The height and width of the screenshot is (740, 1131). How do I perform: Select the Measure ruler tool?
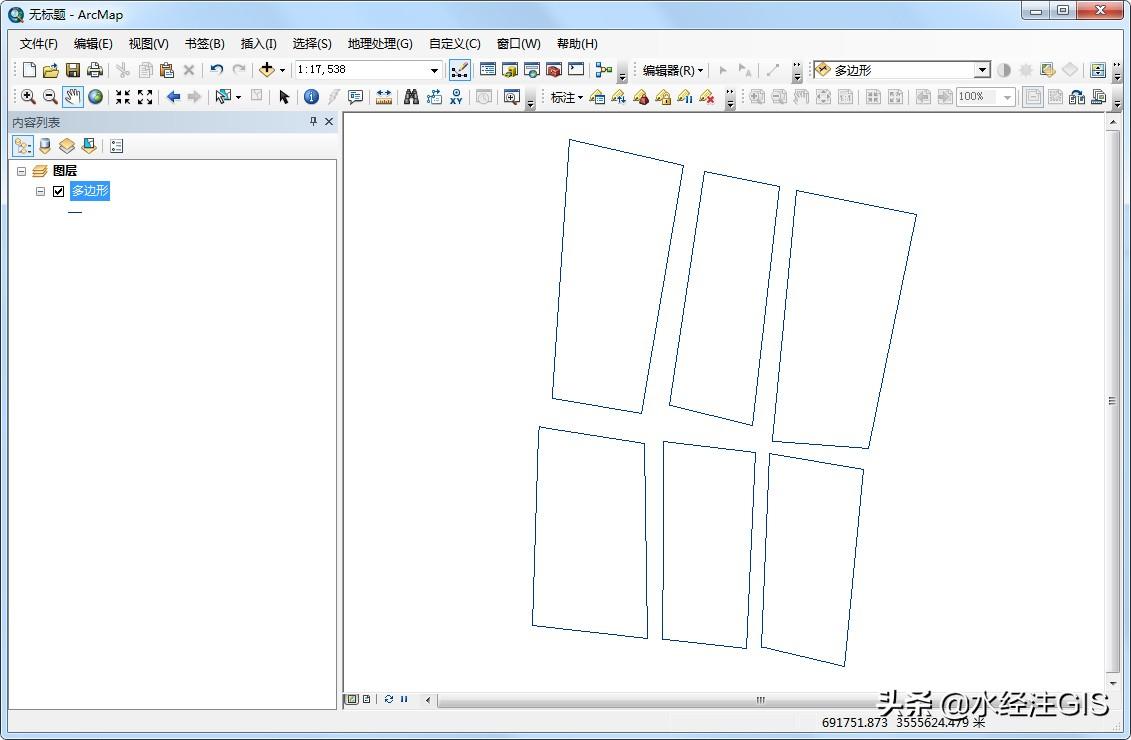pos(384,97)
